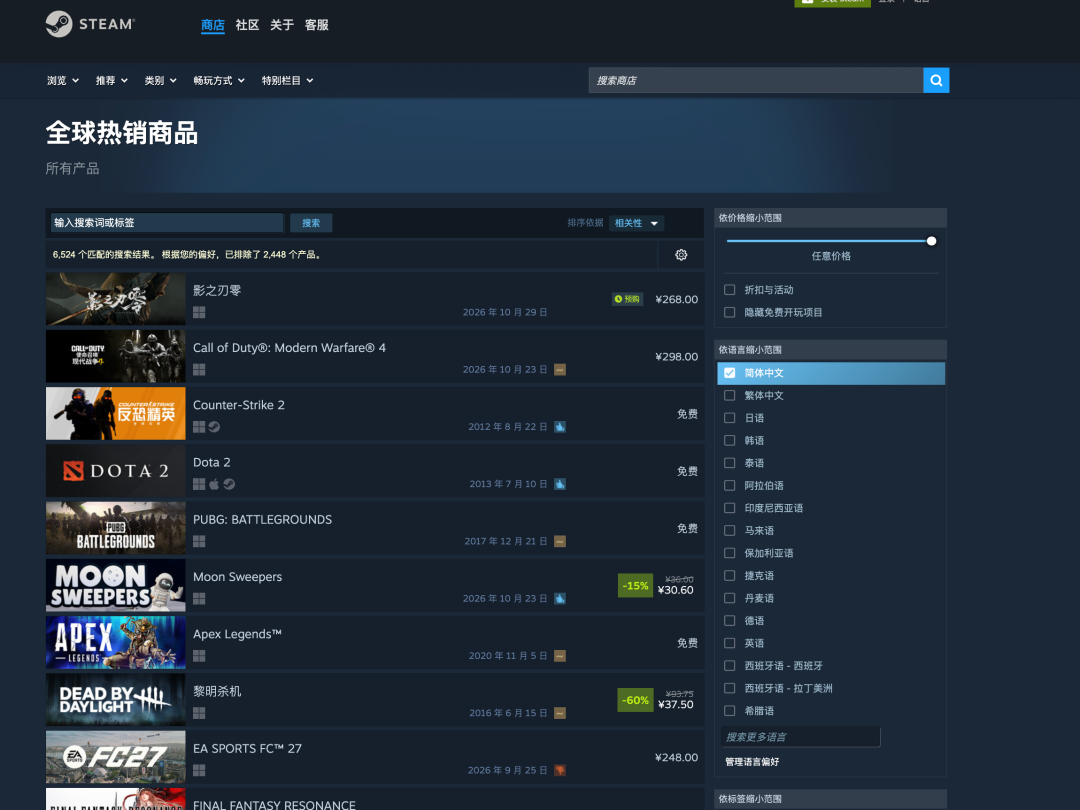
Task: Click thumbs-up review icon on Counter-Strike 2 row
Action: click(x=560, y=426)
